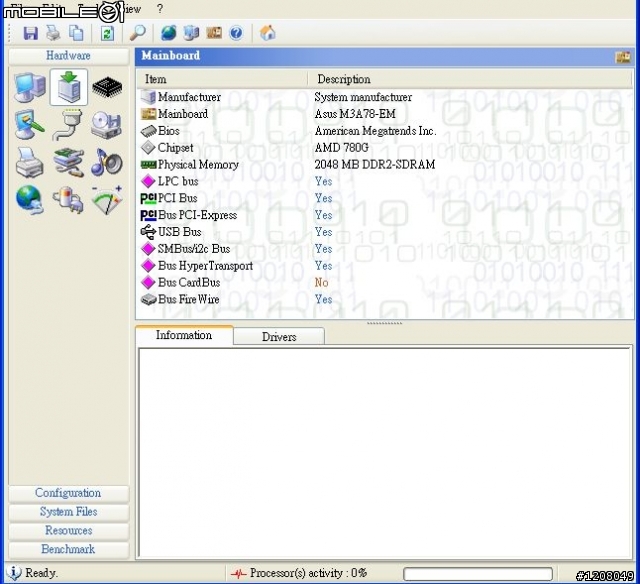Select the Physical Memory row
The width and height of the screenshot is (640, 584).
coord(384,164)
